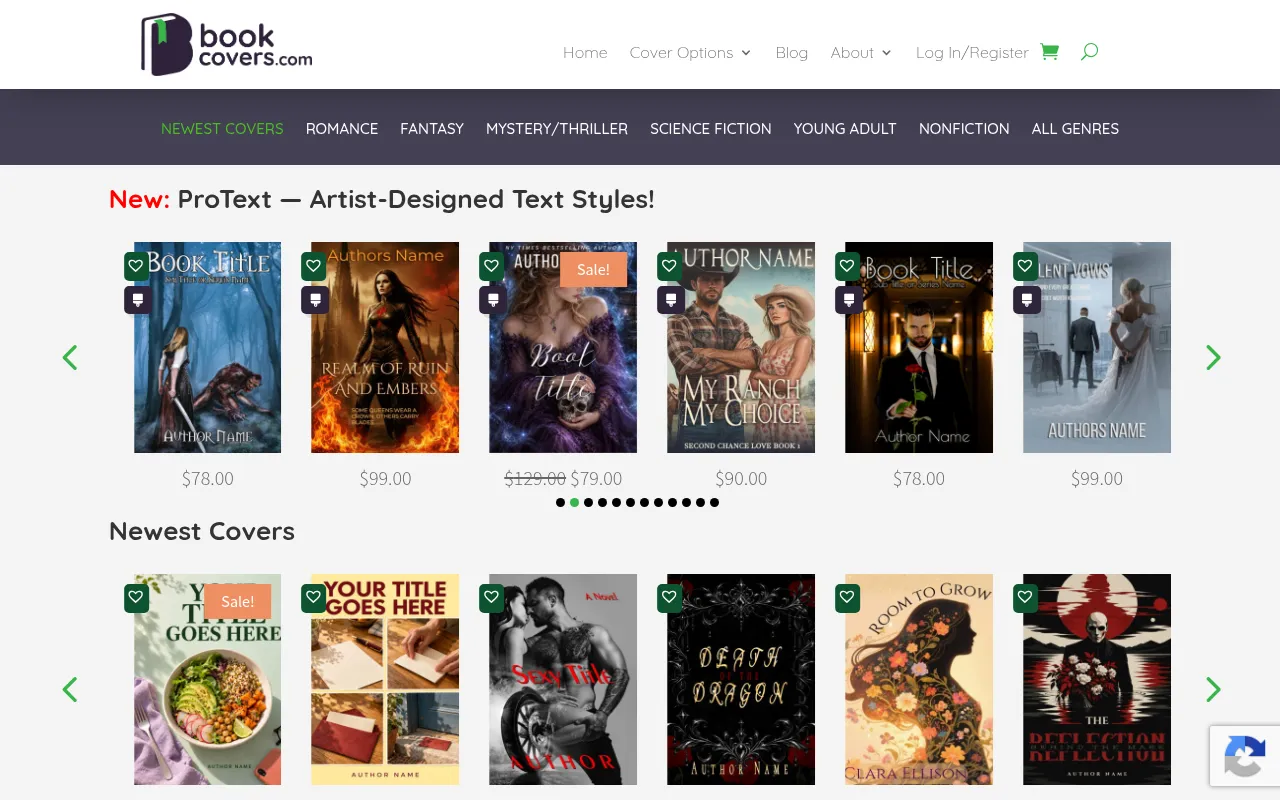Toggle wishlist heart on salad bowl cover
Image resolution: width=1280 pixels, height=800 pixels.
pos(137,598)
